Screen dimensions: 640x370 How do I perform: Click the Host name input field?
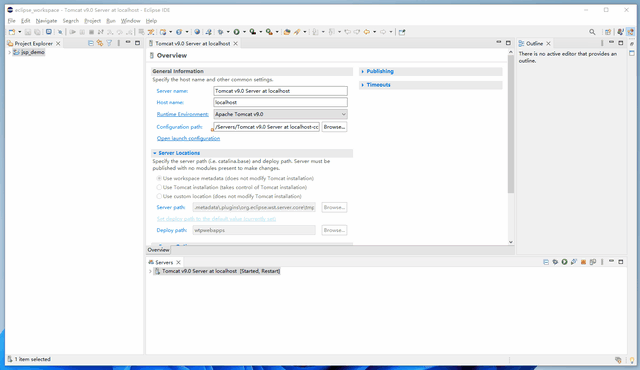coord(280,102)
